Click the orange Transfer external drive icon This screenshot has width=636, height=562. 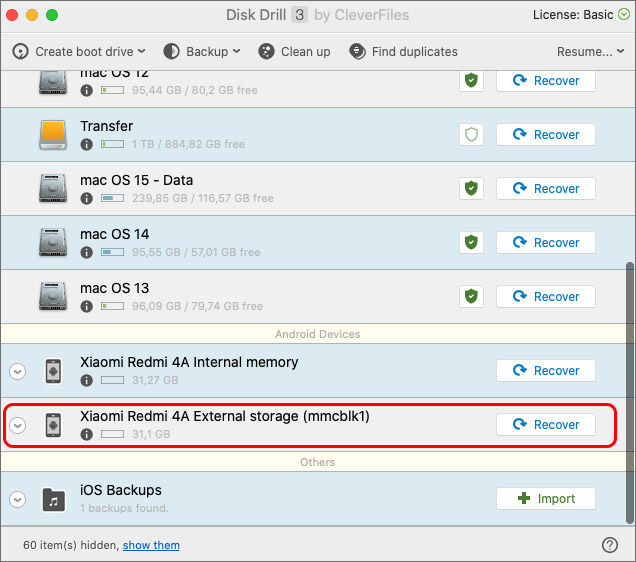(53, 135)
